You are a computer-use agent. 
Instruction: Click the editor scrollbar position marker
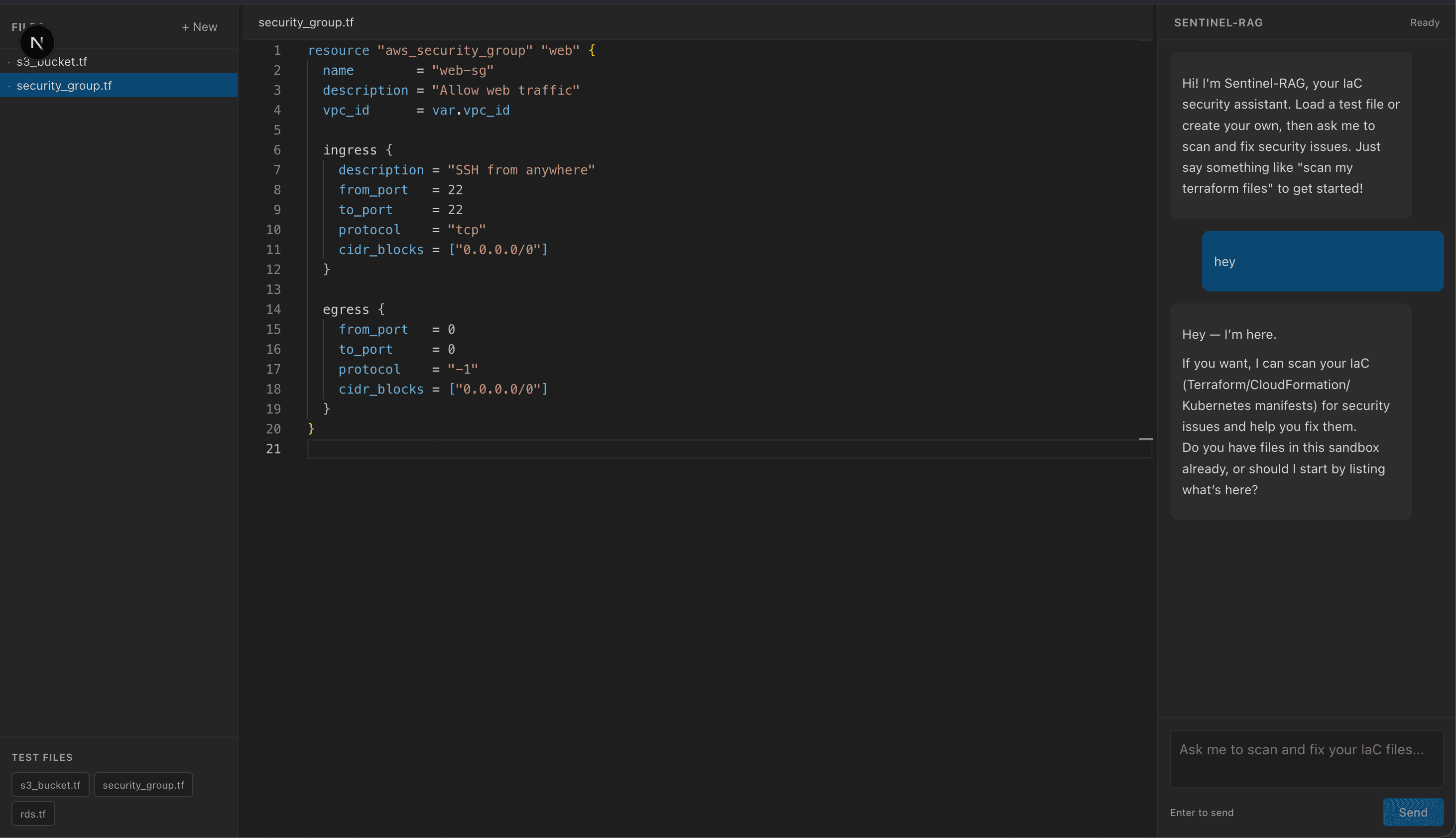click(1145, 439)
